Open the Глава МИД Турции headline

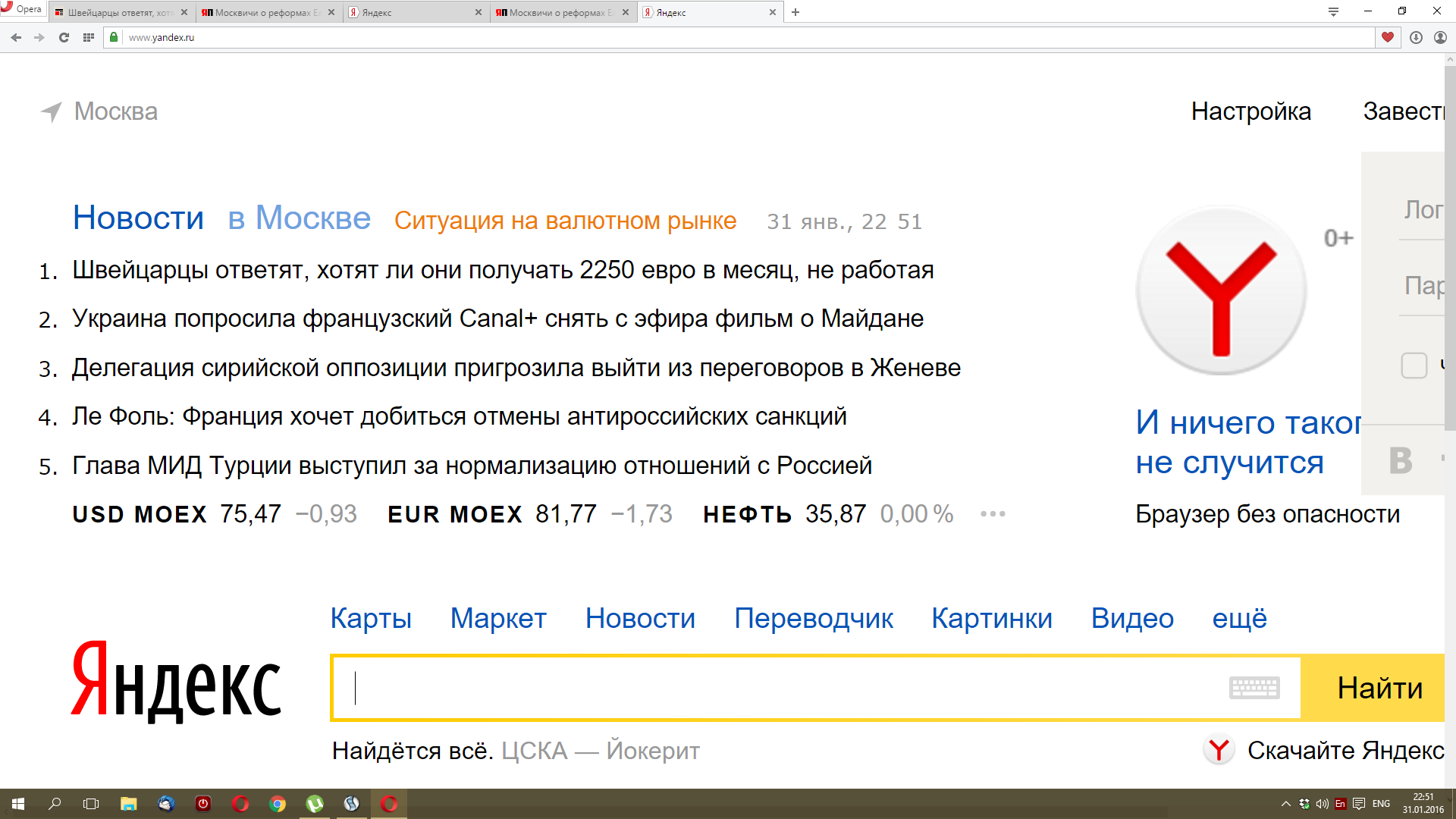[472, 466]
